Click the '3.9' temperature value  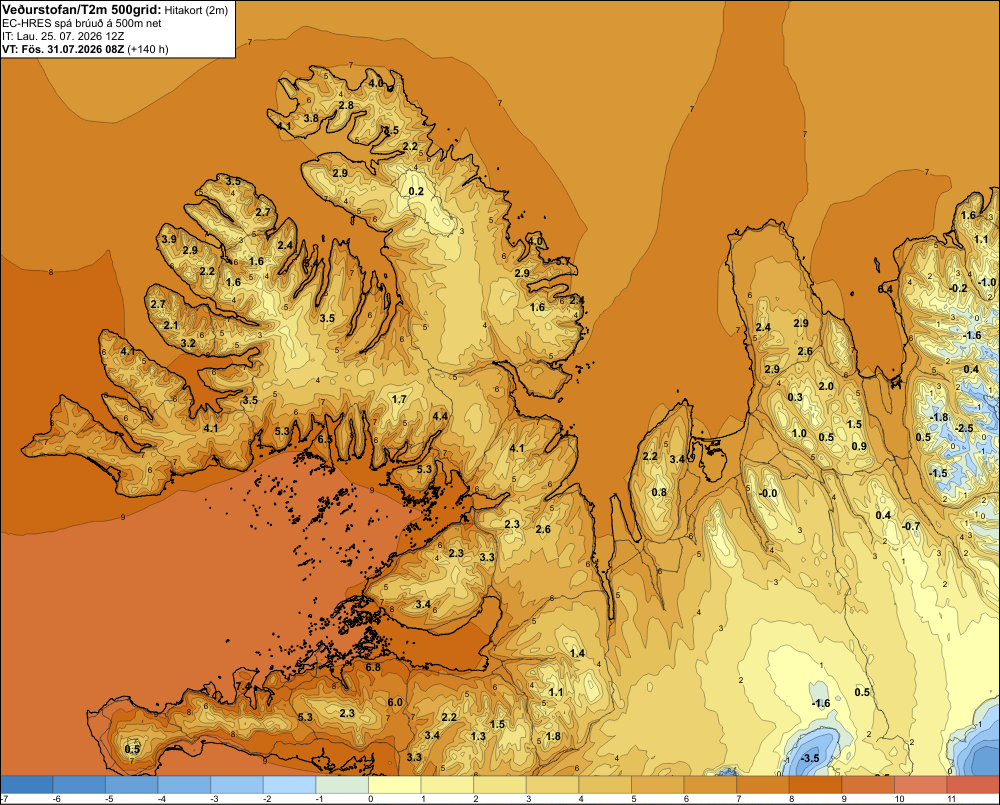coord(169,239)
